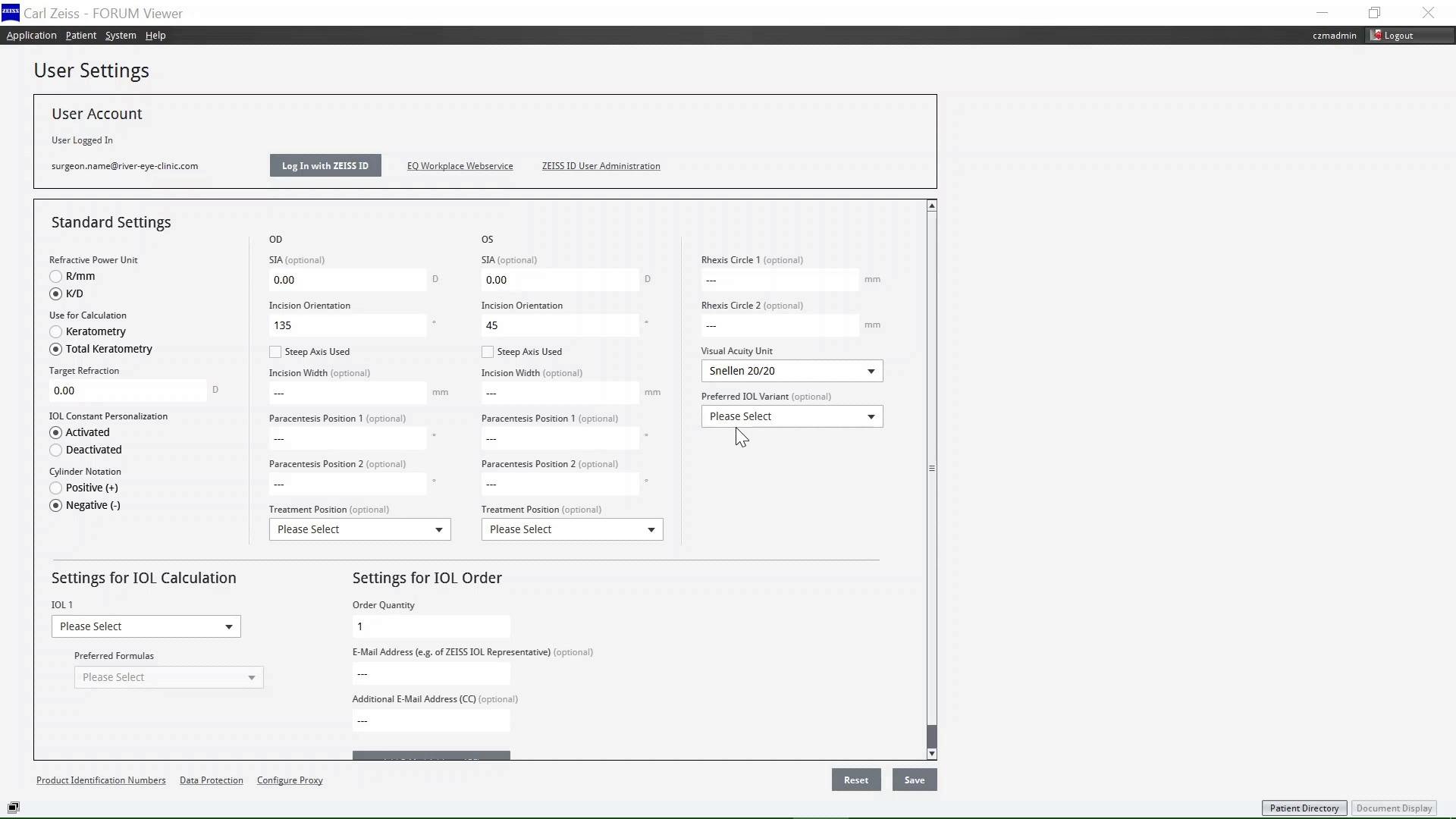This screenshot has height=819, width=1456.
Task: Open Visual Acuity Unit dropdown
Action: tap(792, 371)
